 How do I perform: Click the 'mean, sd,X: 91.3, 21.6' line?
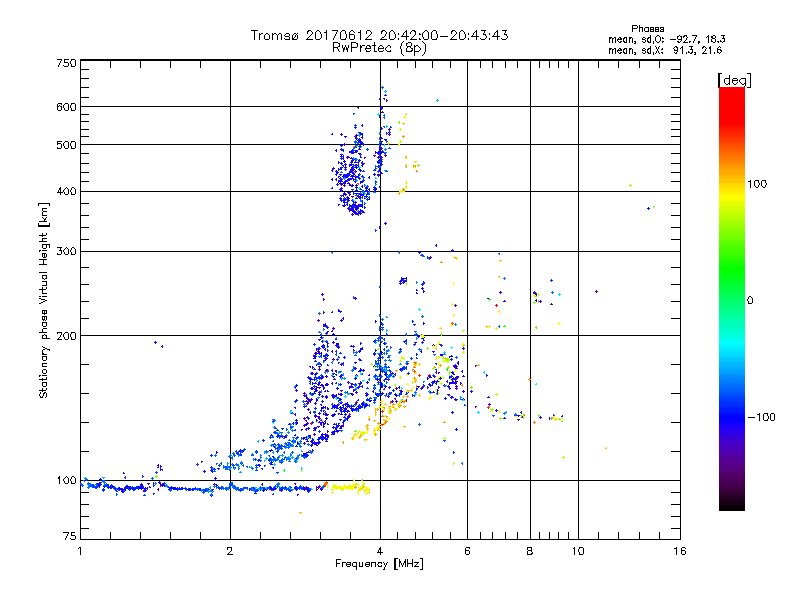coord(665,50)
